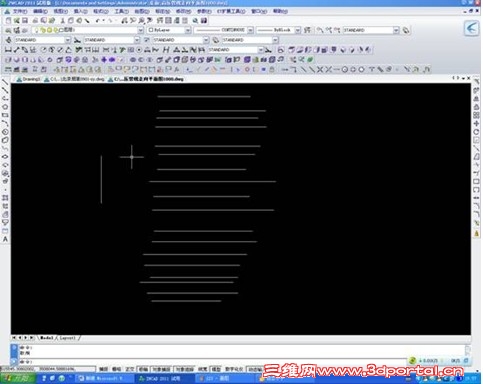Image resolution: width=483 pixels, height=384 pixels.
Task: Open the 帮助 (Help) menu
Action: point(280,11)
